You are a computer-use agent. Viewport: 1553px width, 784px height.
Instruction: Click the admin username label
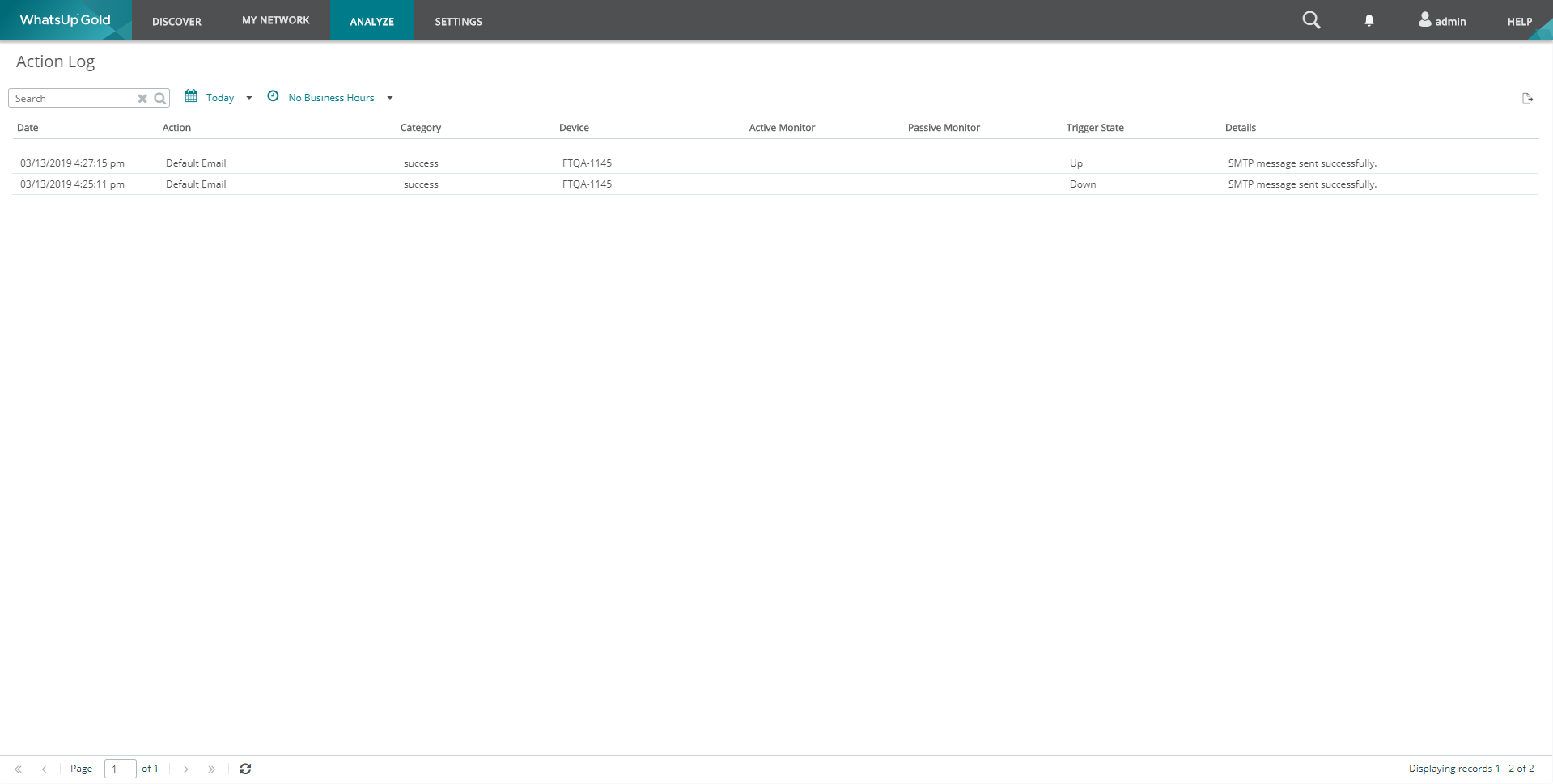click(x=1450, y=22)
